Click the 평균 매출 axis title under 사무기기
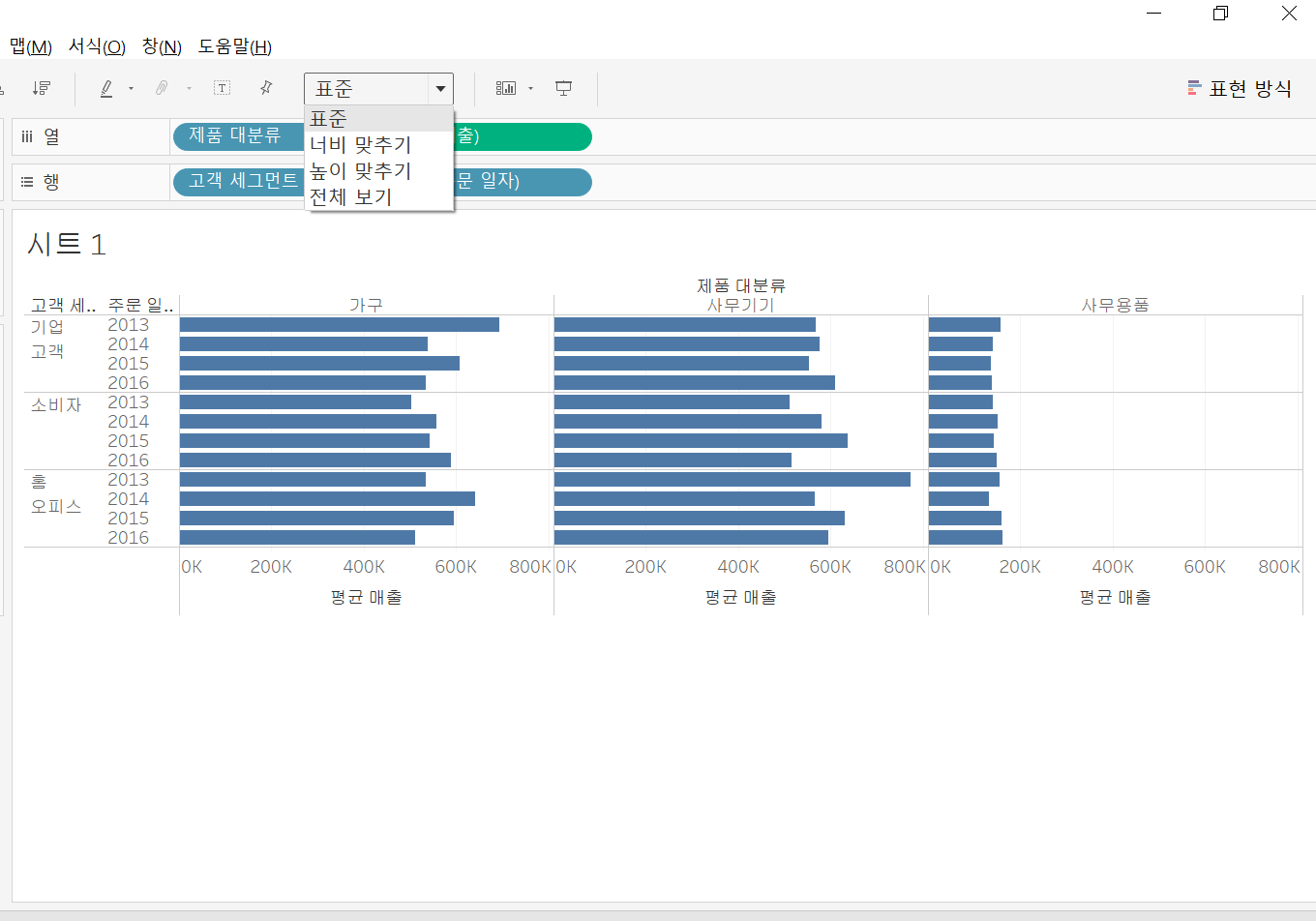This screenshot has height=921, width=1316. [740, 598]
